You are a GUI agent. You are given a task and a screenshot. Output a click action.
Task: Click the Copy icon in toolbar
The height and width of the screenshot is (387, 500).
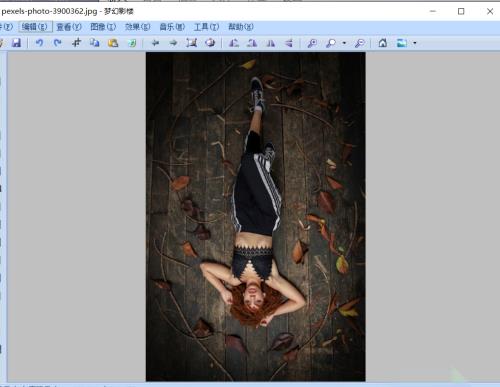tap(95, 43)
